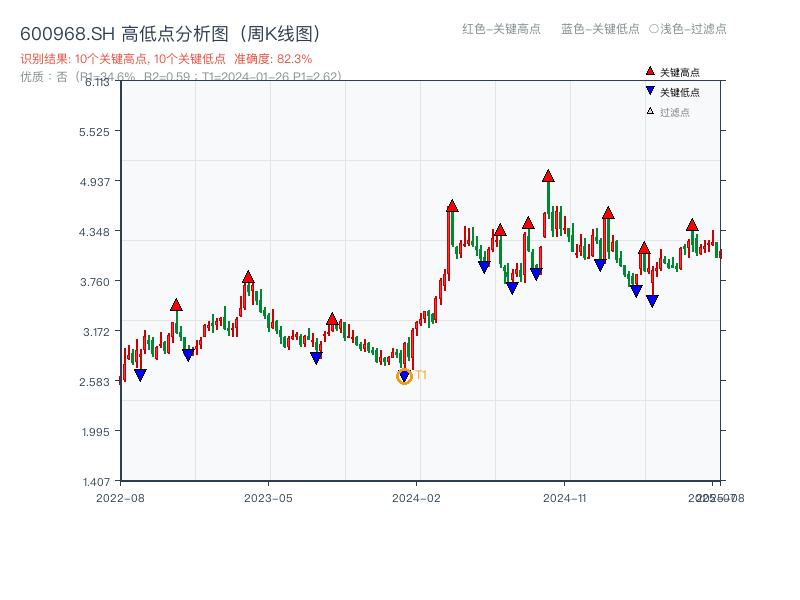Click the 3.760 y-axis label

tap(94, 282)
